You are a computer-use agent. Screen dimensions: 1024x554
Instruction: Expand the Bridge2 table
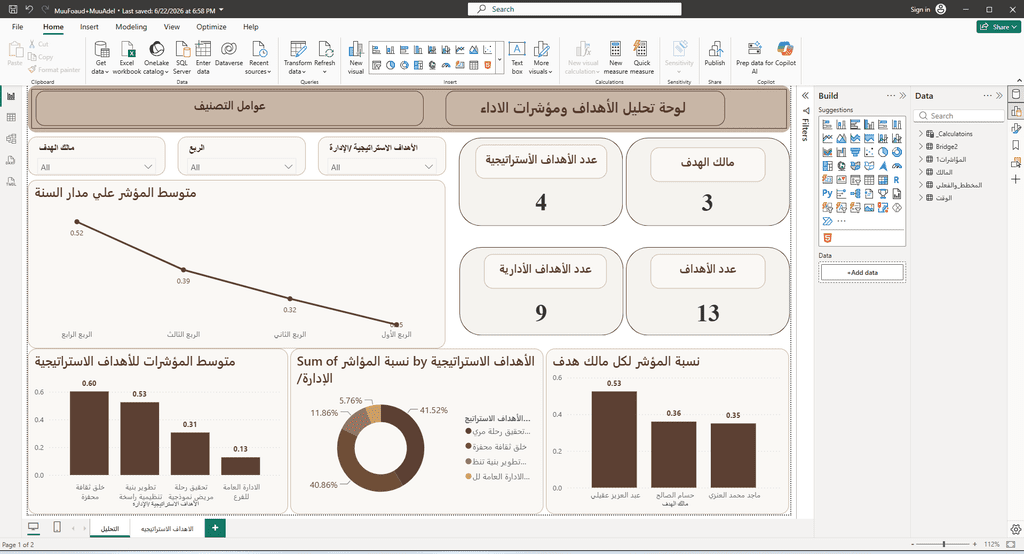[x=921, y=146]
